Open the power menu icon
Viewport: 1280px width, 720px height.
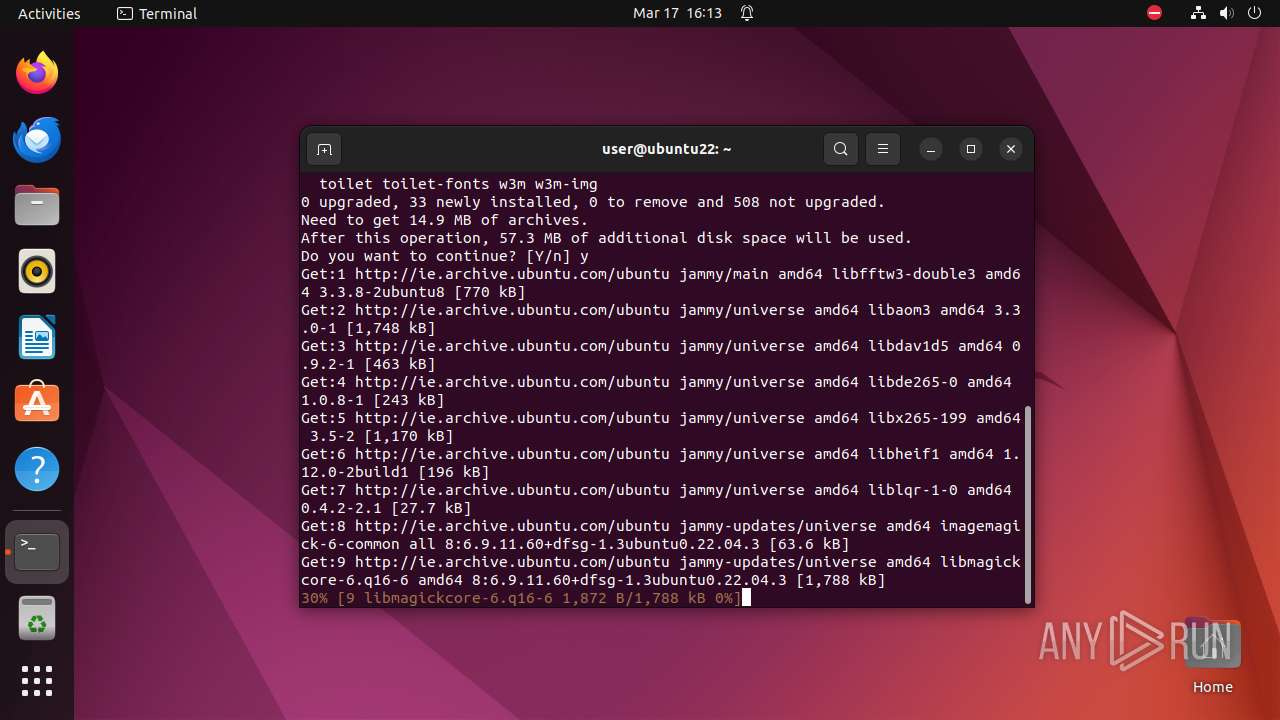tap(1254, 13)
